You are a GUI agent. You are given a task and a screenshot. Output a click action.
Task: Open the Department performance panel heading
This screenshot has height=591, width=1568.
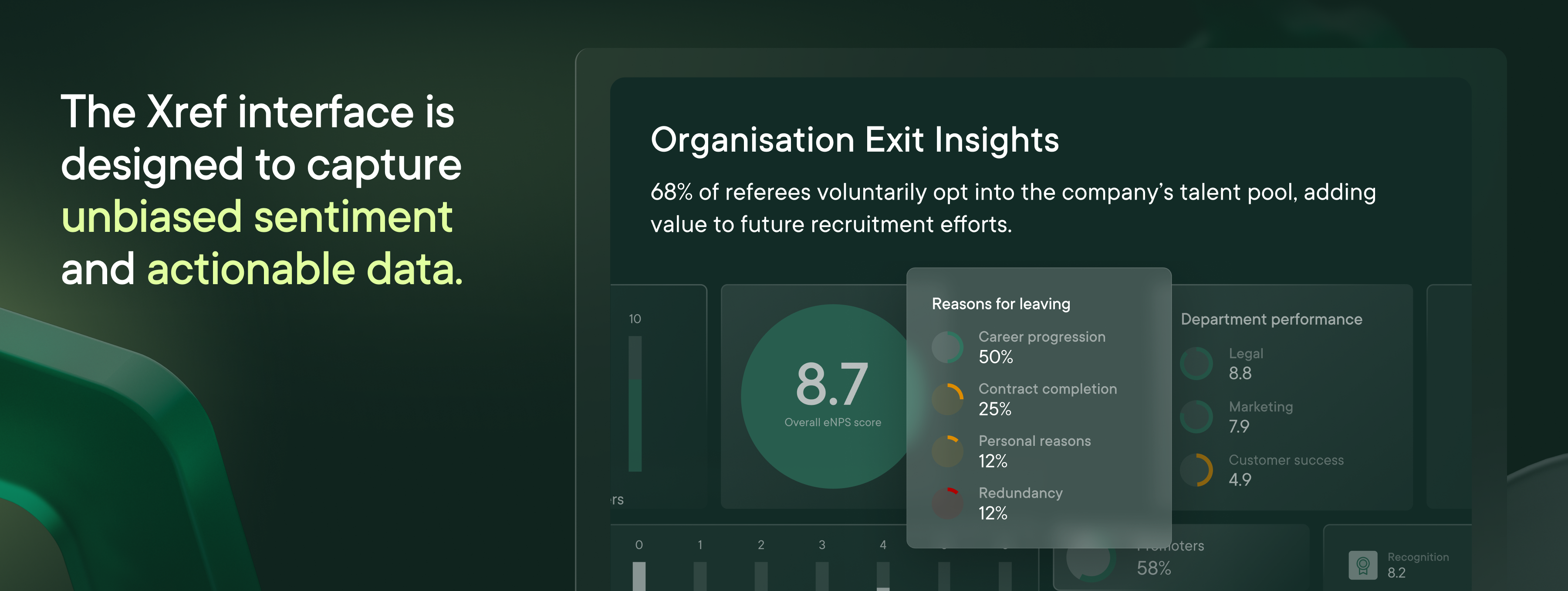click(1271, 319)
